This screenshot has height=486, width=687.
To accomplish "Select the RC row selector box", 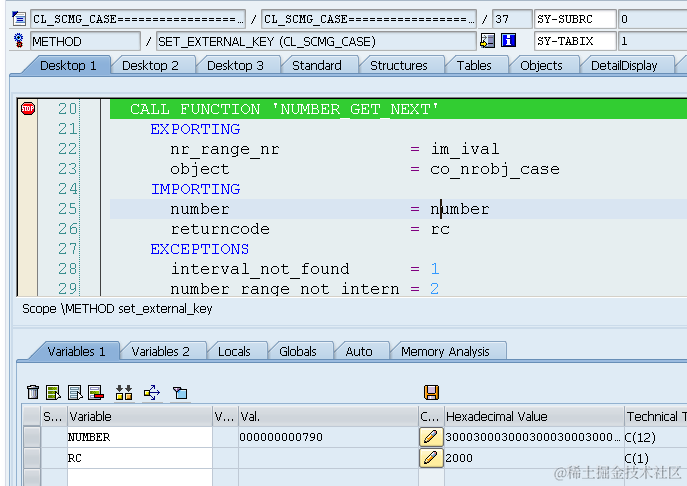I will coord(32,458).
